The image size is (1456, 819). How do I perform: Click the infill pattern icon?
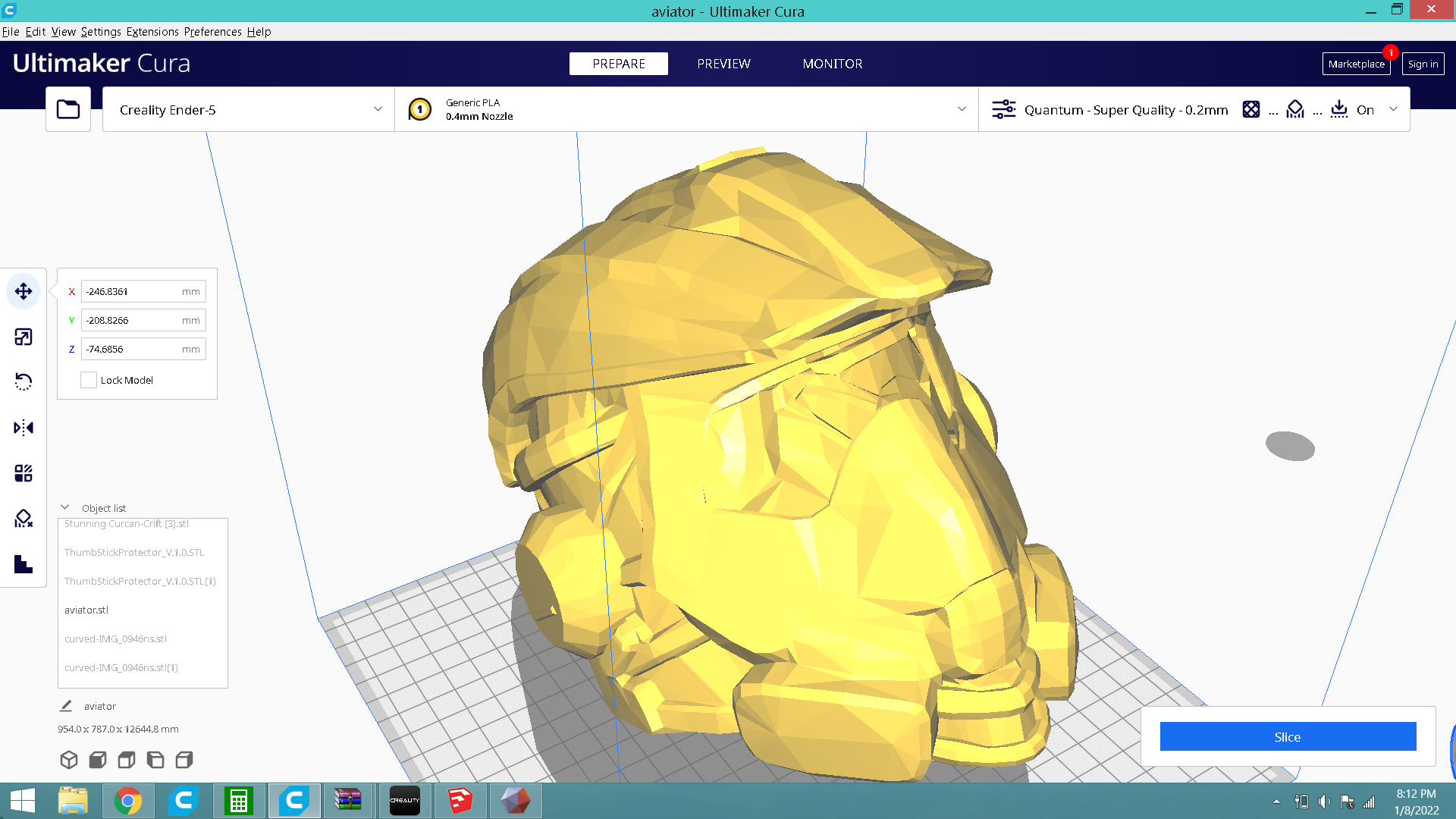click(1251, 109)
